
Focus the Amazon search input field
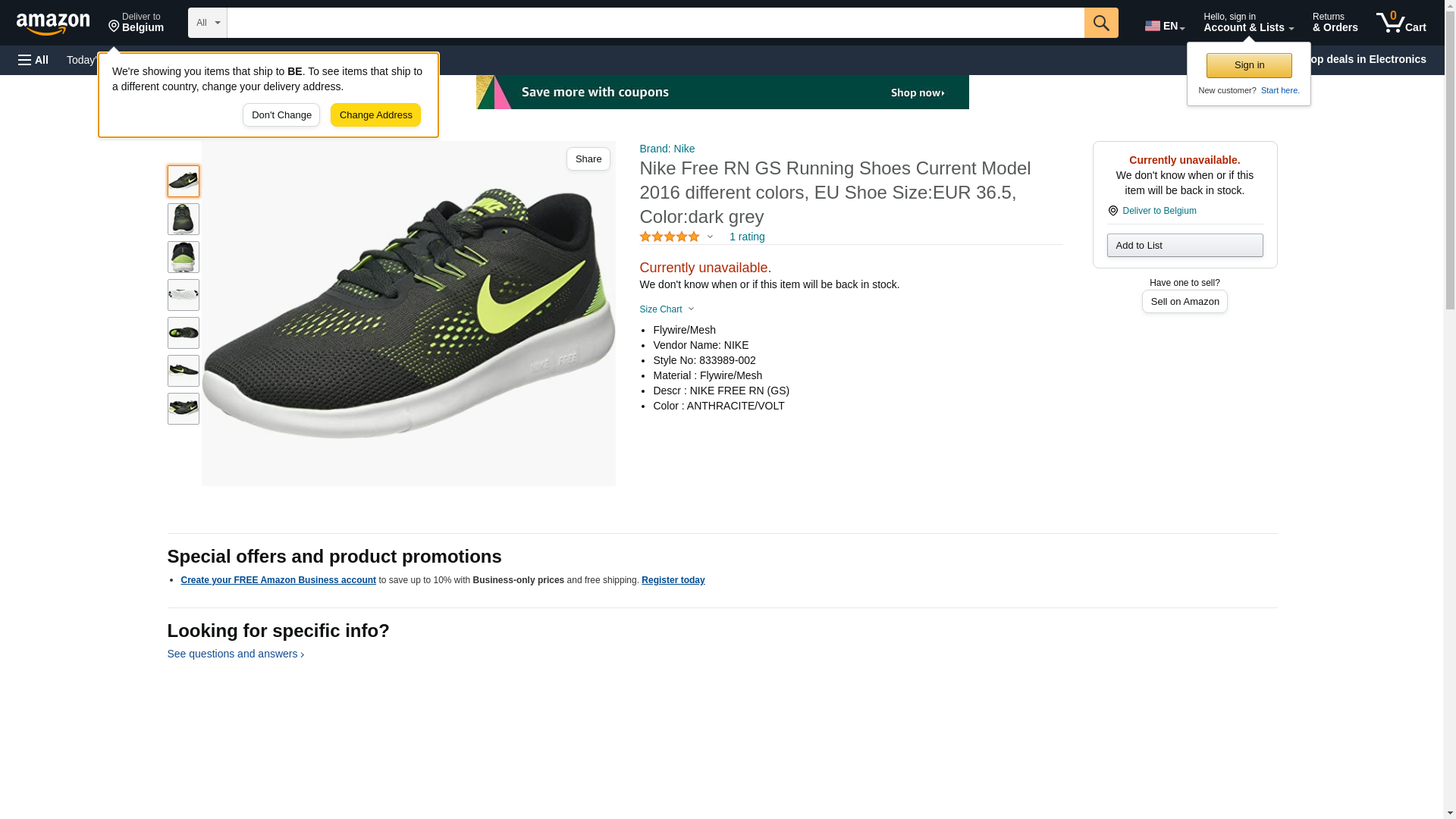[x=655, y=23]
